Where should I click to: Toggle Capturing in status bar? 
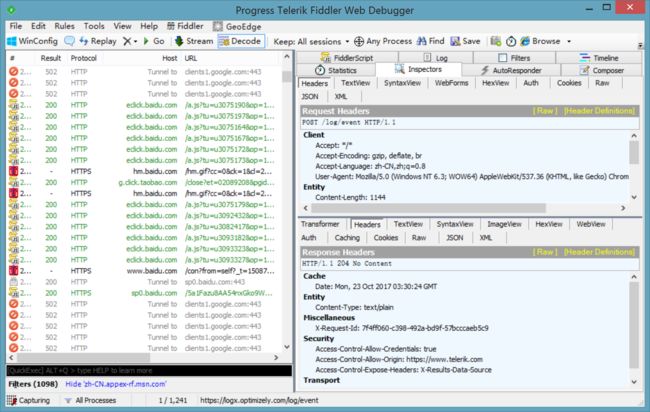(x=29, y=400)
